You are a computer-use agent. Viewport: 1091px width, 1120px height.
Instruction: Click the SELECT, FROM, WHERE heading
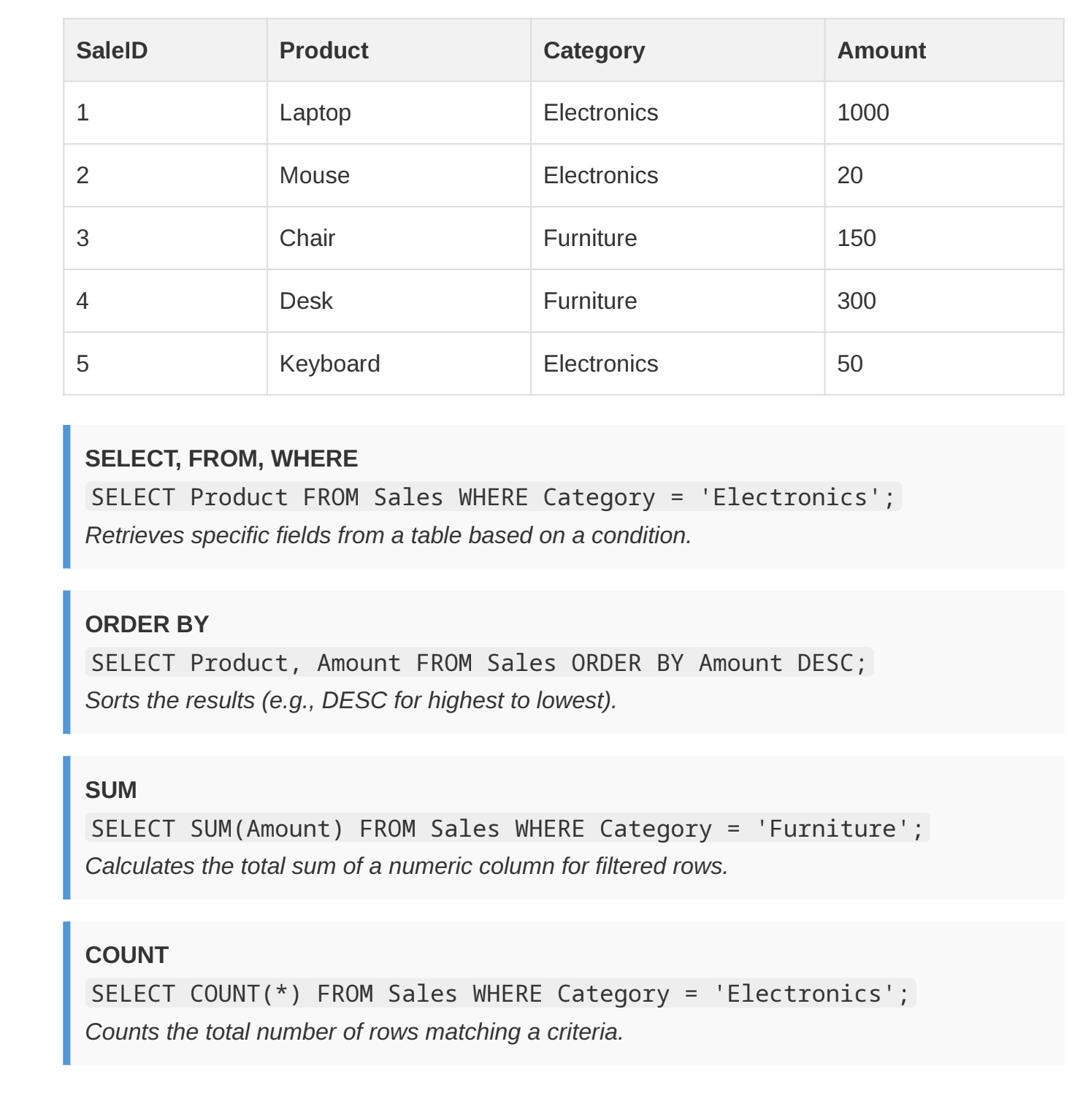tap(221, 459)
